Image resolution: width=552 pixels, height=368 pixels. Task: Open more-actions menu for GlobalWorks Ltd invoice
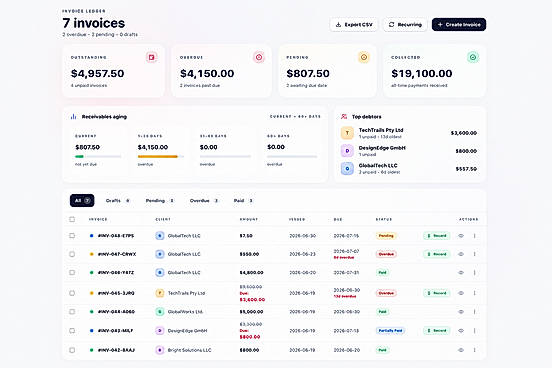click(x=475, y=312)
